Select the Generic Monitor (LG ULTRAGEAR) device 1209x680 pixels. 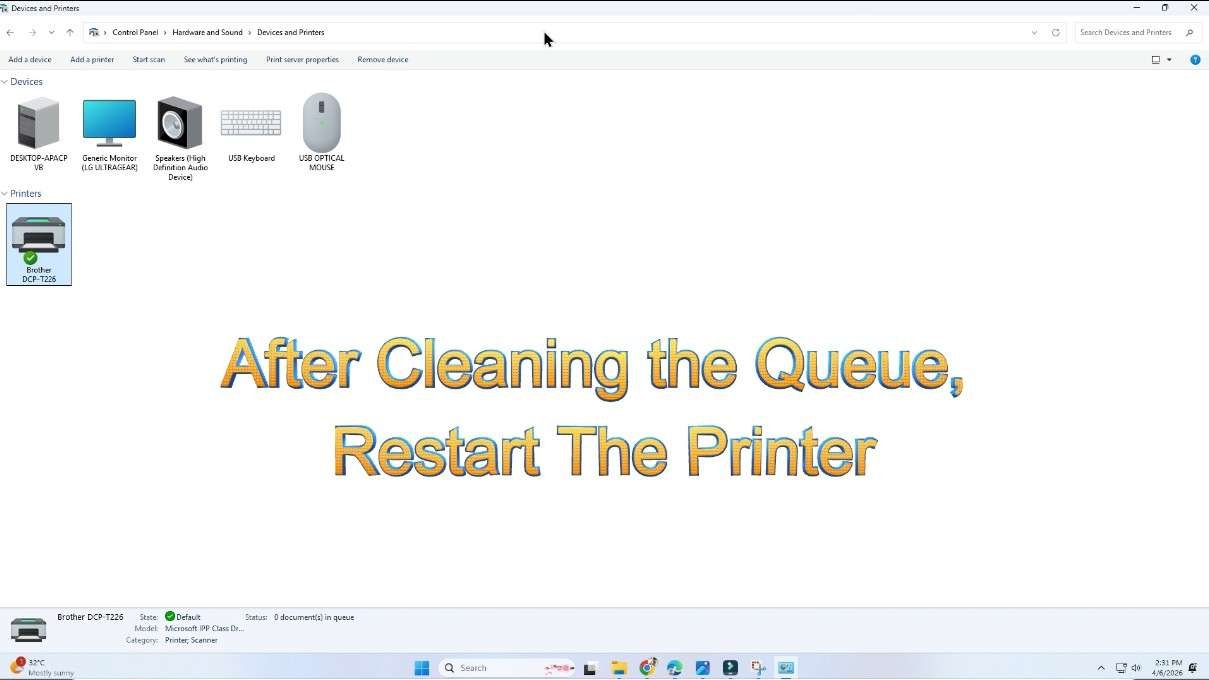(109, 134)
